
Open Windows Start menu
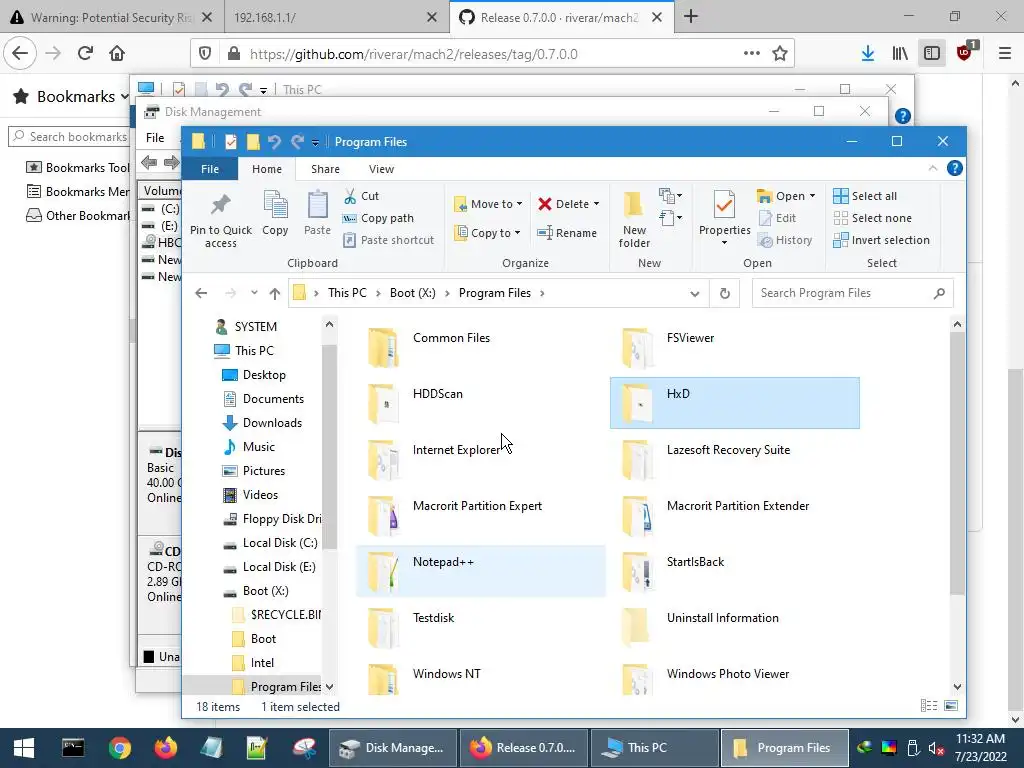click(x=24, y=748)
